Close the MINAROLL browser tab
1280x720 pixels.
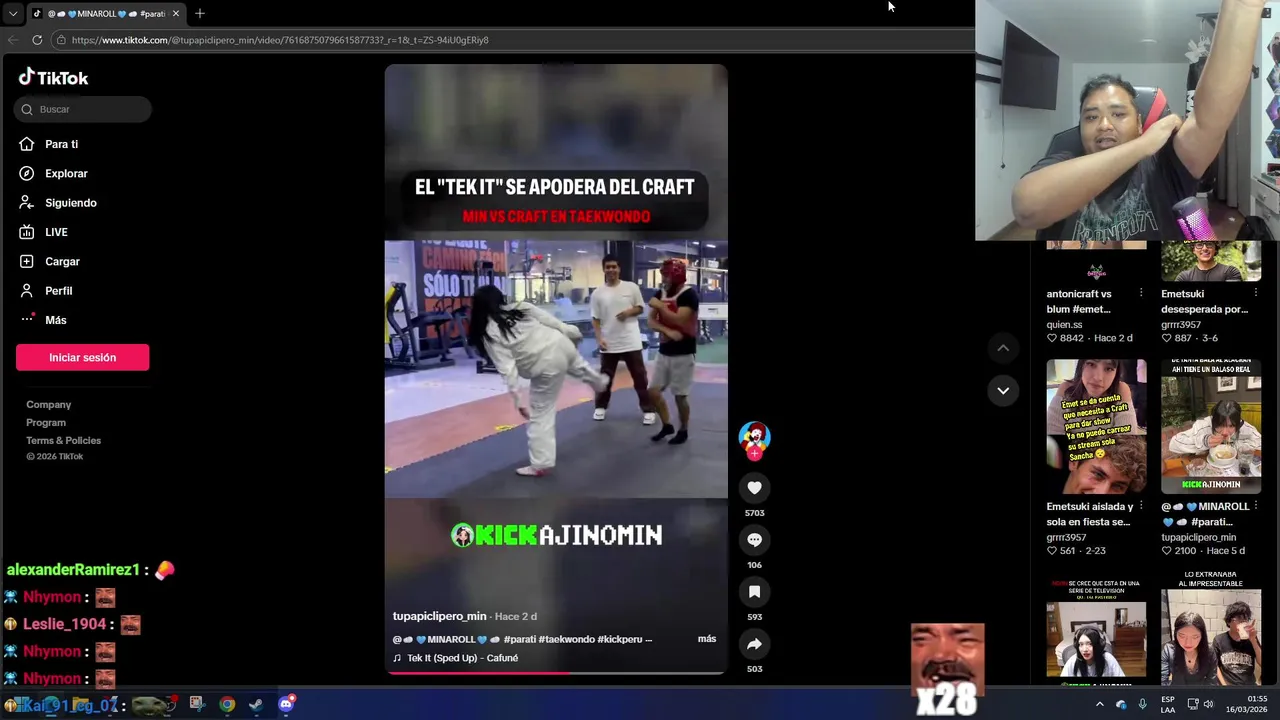click(x=175, y=14)
